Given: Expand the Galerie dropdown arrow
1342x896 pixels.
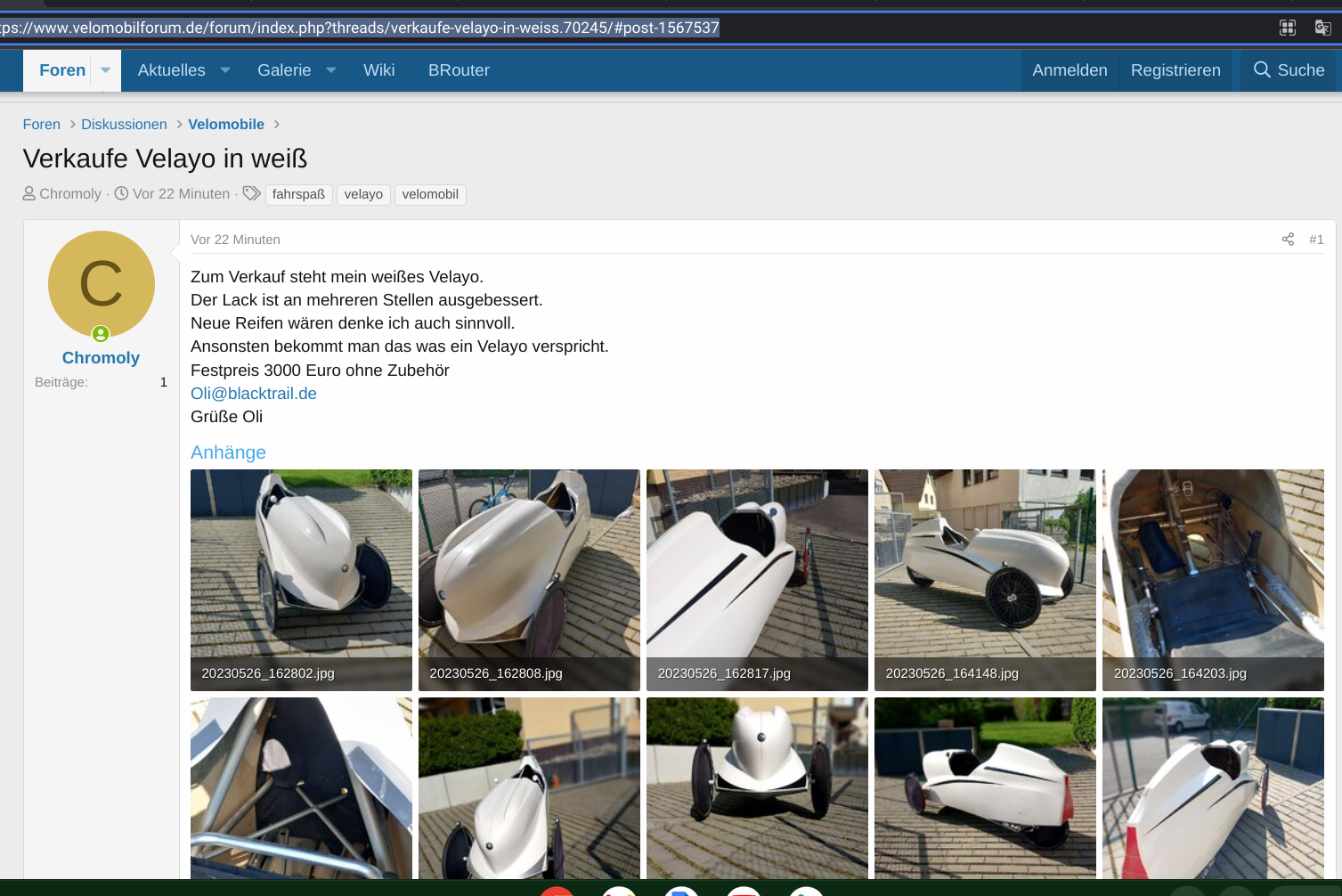Looking at the screenshot, I should point(331,70).
